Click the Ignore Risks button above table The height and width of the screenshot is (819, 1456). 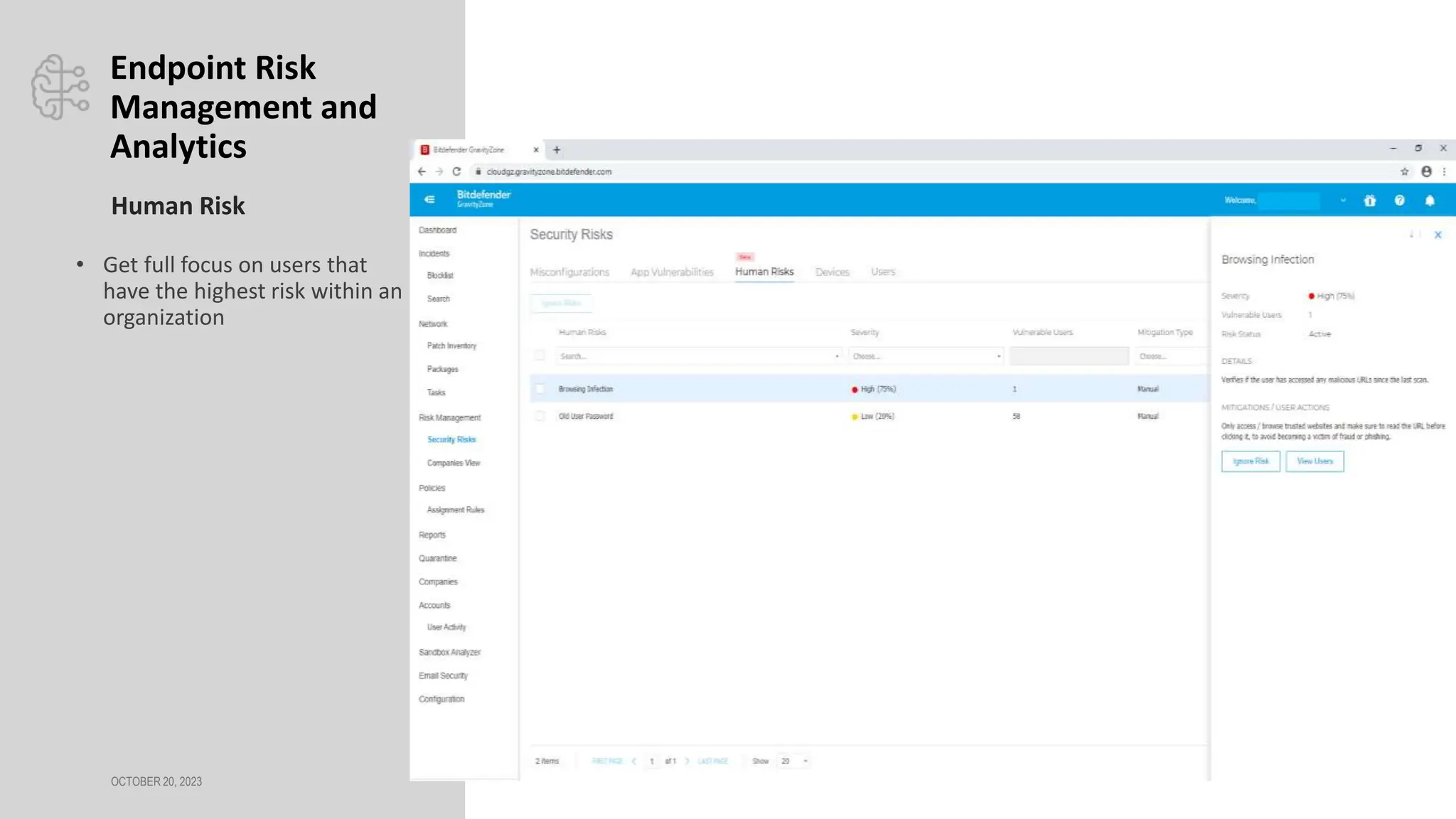pos(561,303)
